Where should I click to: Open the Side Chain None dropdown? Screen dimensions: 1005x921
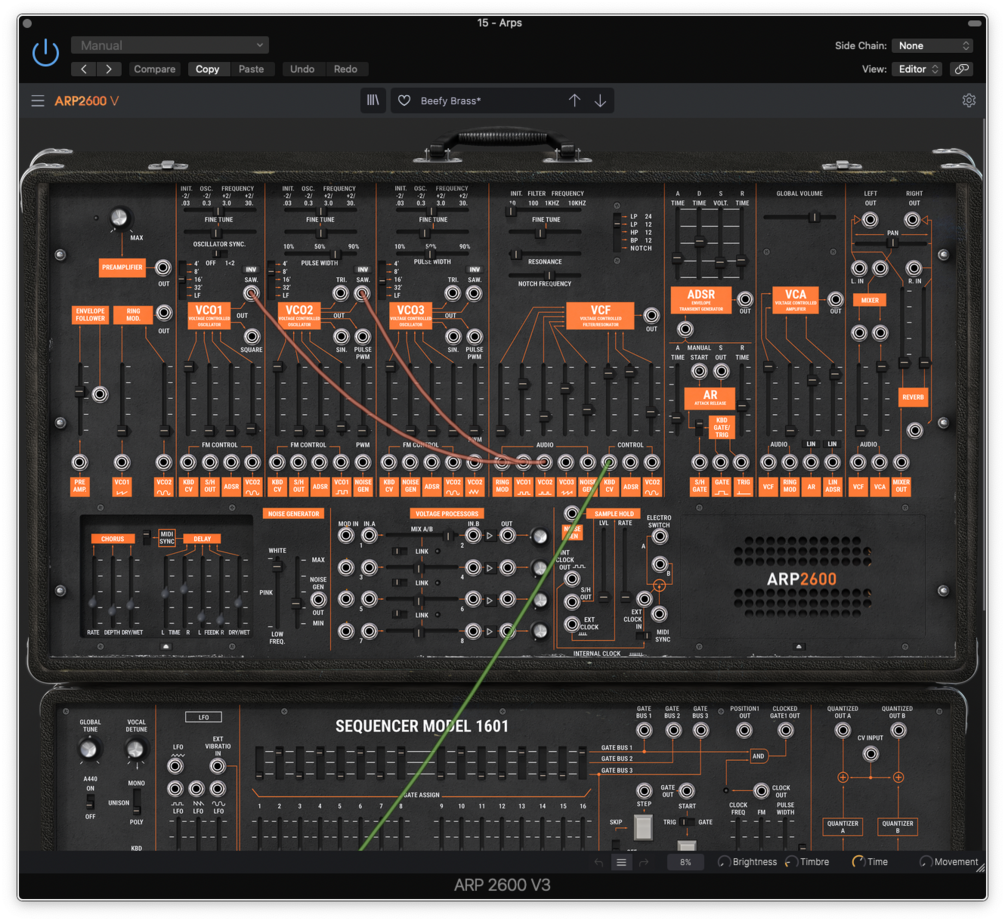coord(933,46)
